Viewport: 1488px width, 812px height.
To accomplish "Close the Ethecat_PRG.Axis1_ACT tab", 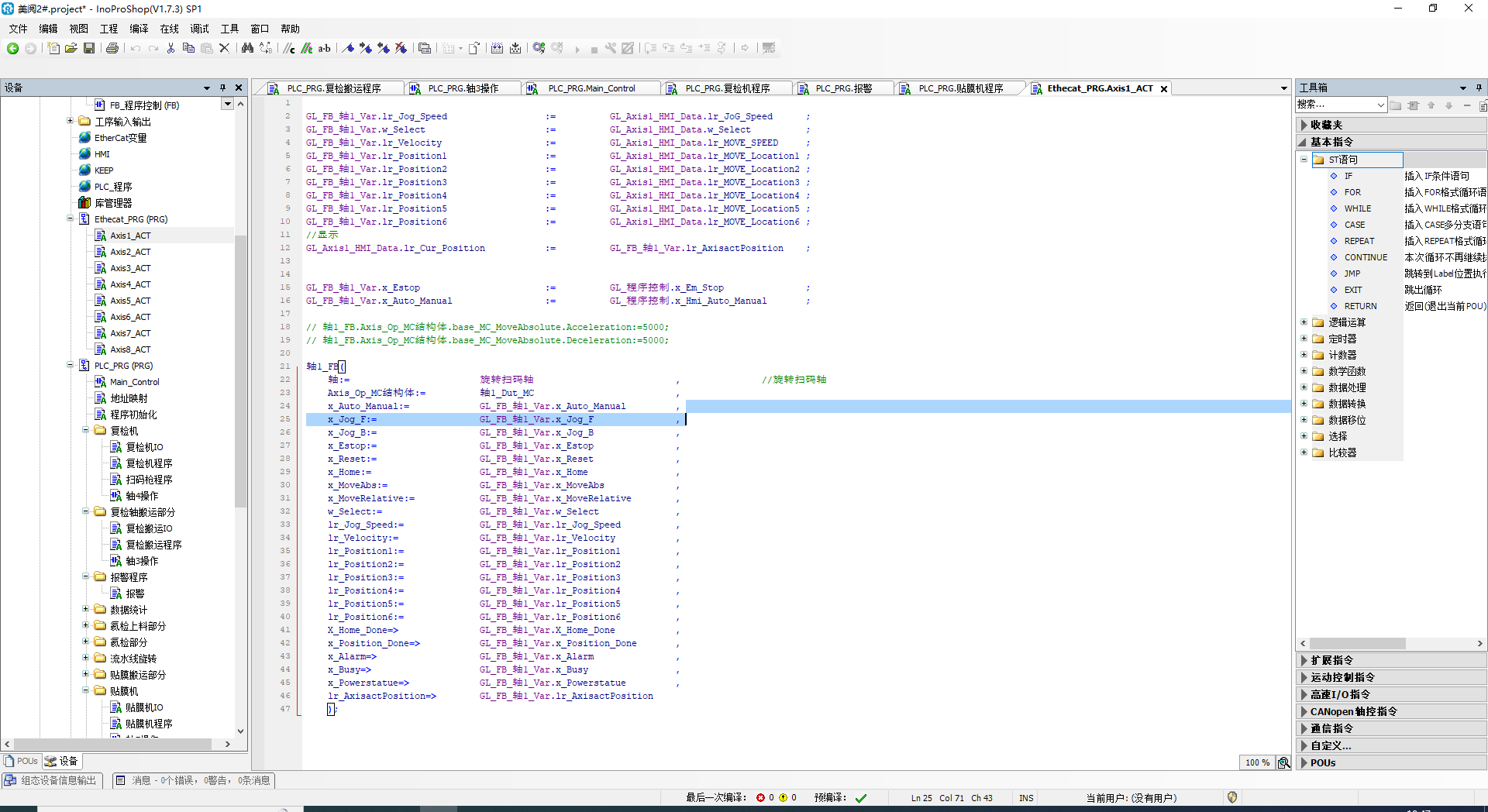I will [x=1163, y=89].
